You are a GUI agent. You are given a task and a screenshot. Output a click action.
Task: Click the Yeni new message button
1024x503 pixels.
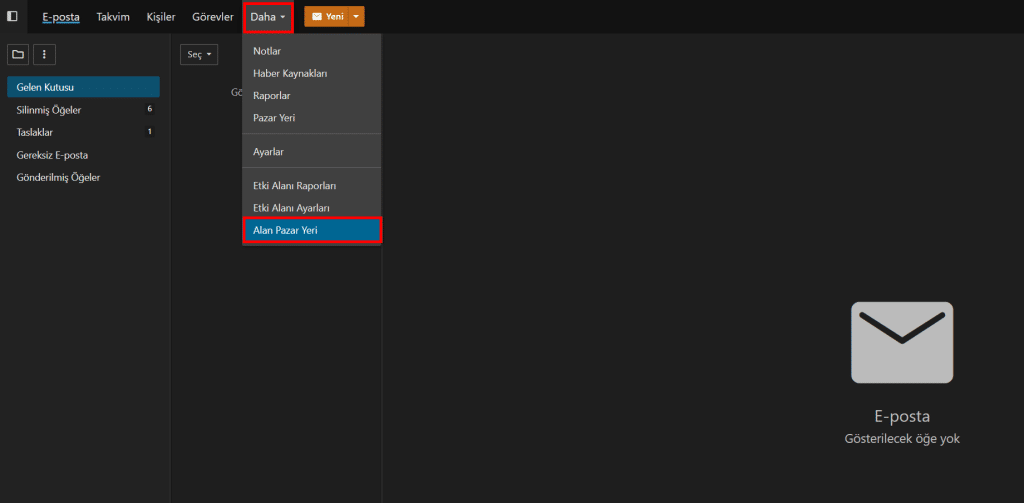pos(326,17)
